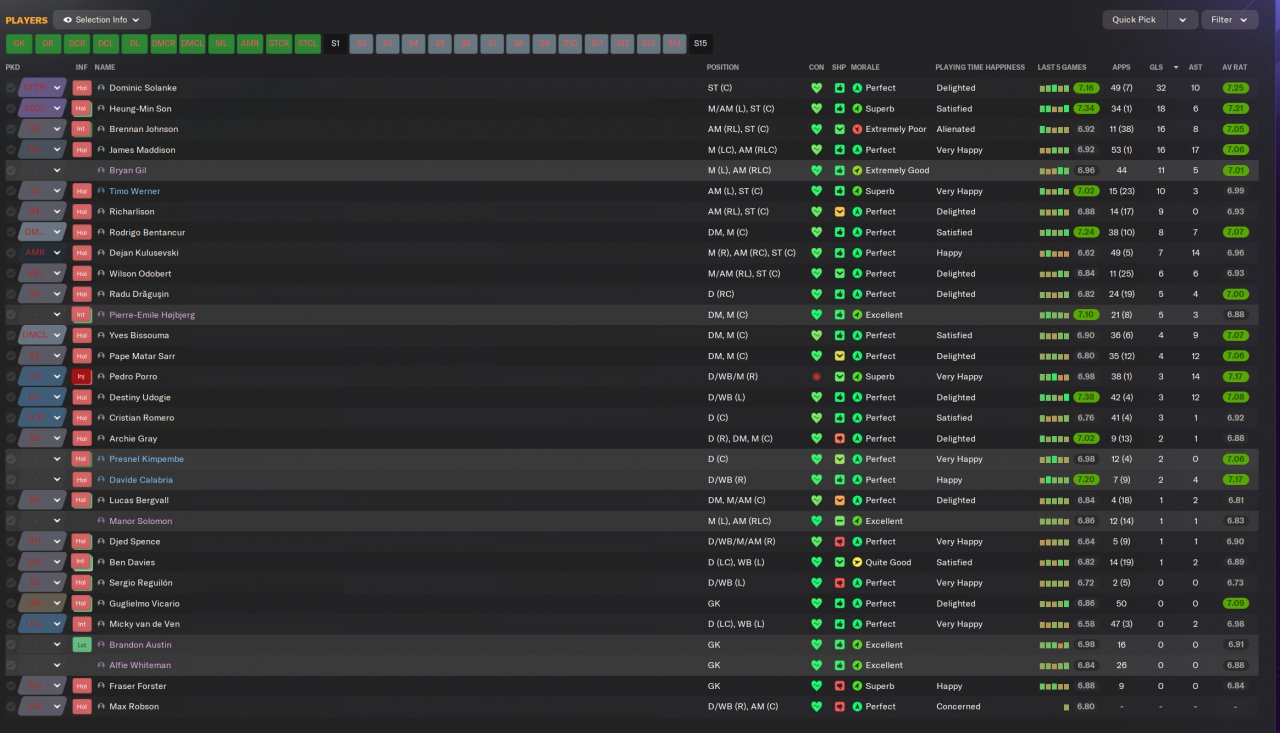Sort by the MORALE column header
The width and height of the screenshot is (1280, 733).
tap(867, 67)
